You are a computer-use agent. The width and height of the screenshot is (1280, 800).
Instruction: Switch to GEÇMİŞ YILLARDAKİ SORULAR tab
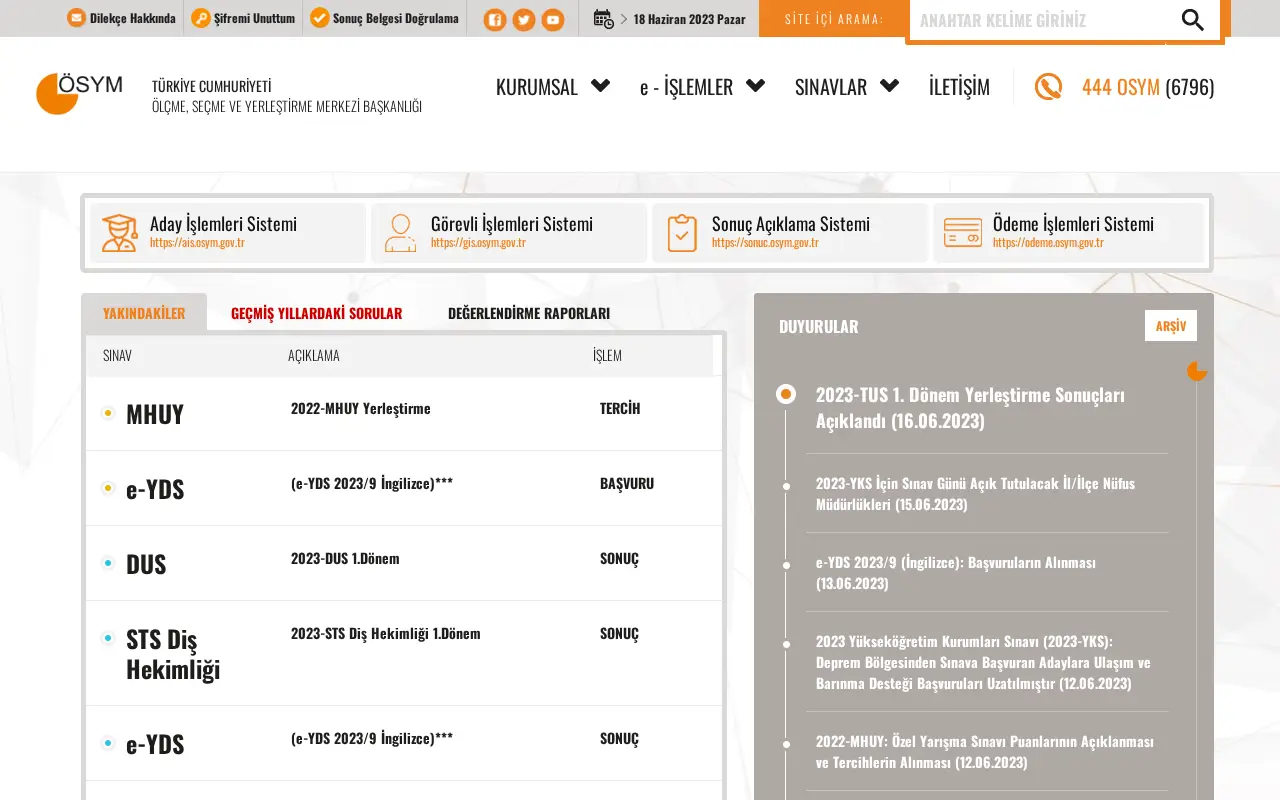point(316,313)
